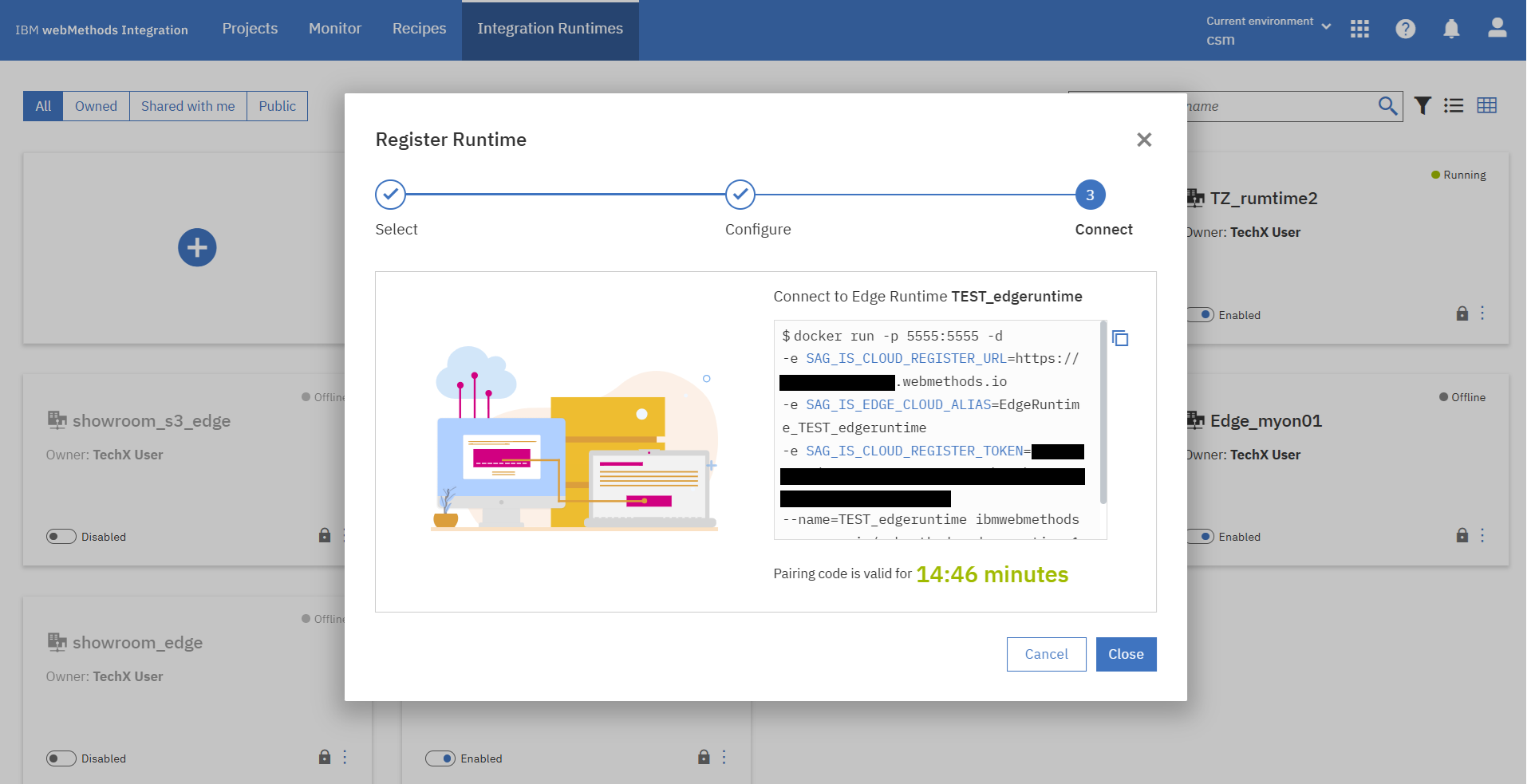Viewport: 1531px width, 784px height.
Task: Click the 'TZ_rumtime2' card title
Action: [1264, 198]
